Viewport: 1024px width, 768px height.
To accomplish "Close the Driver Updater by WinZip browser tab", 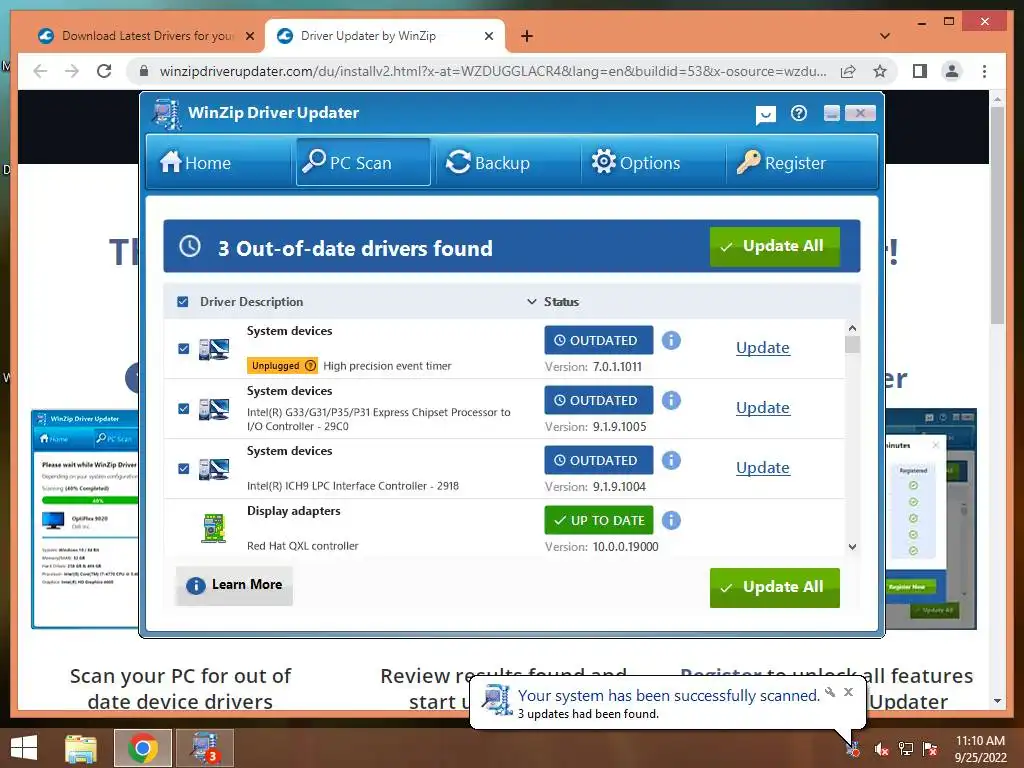I will [488, 37].
